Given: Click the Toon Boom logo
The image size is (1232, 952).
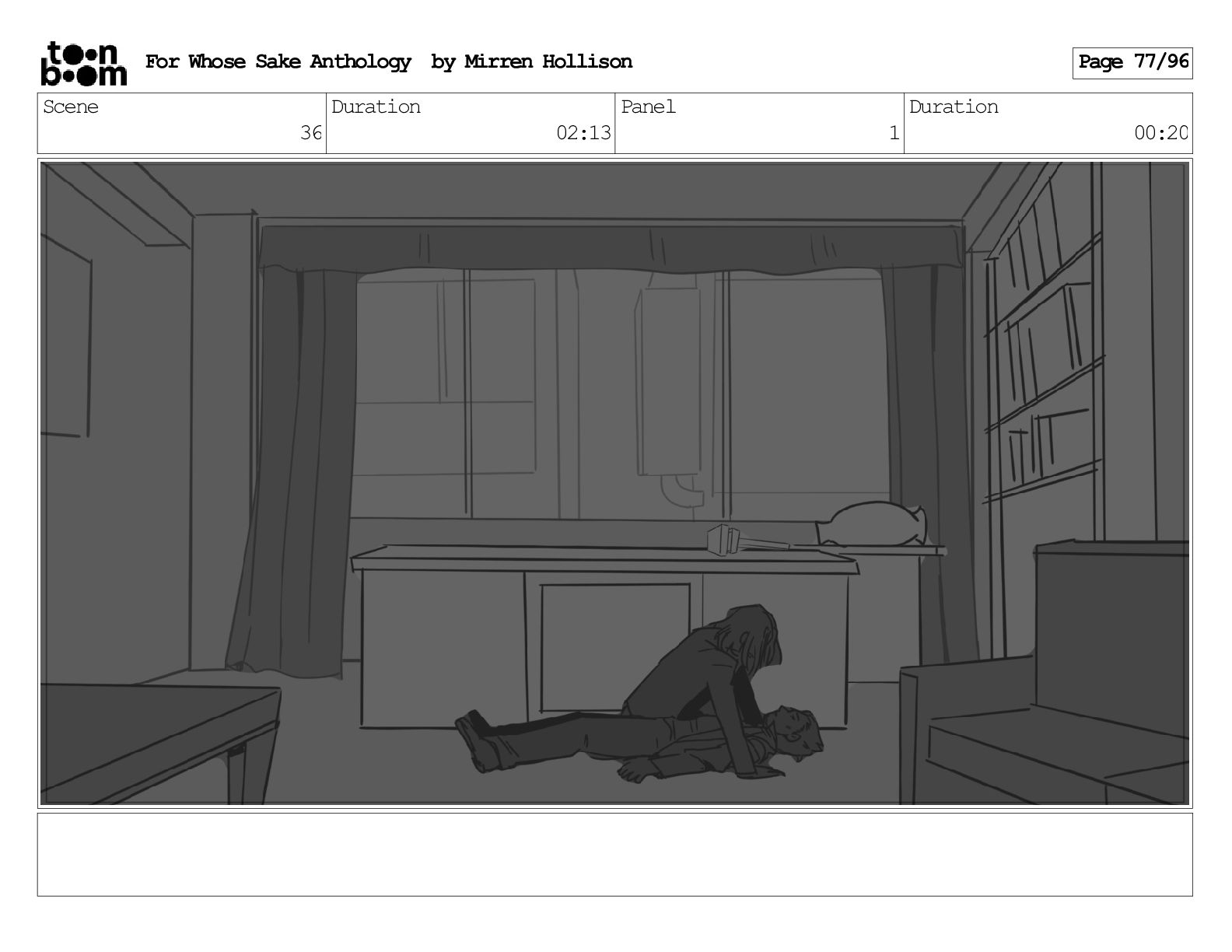Looking at the screenshot, I should click(x=83, y=63).
